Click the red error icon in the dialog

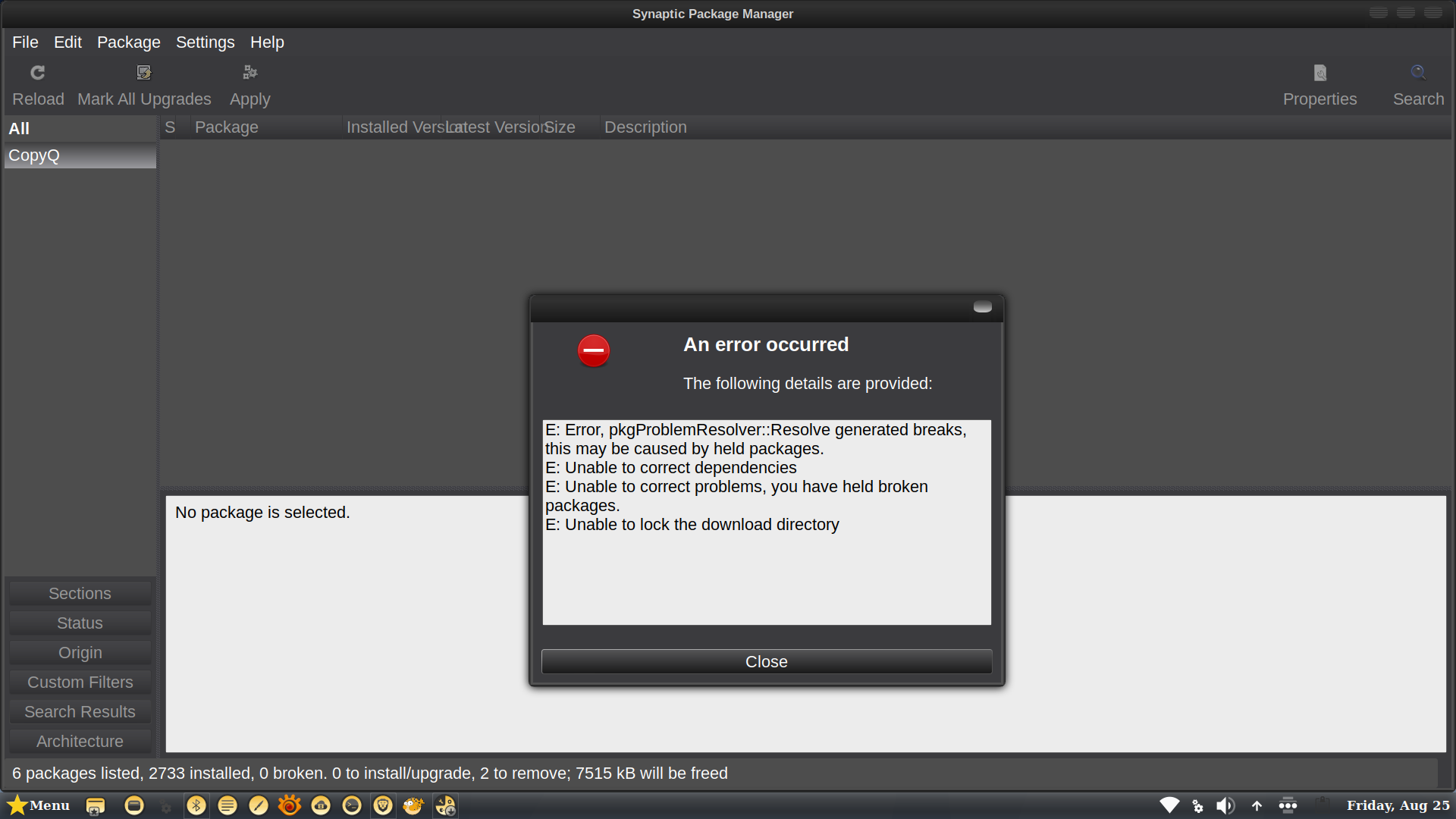tap(594, 350)
